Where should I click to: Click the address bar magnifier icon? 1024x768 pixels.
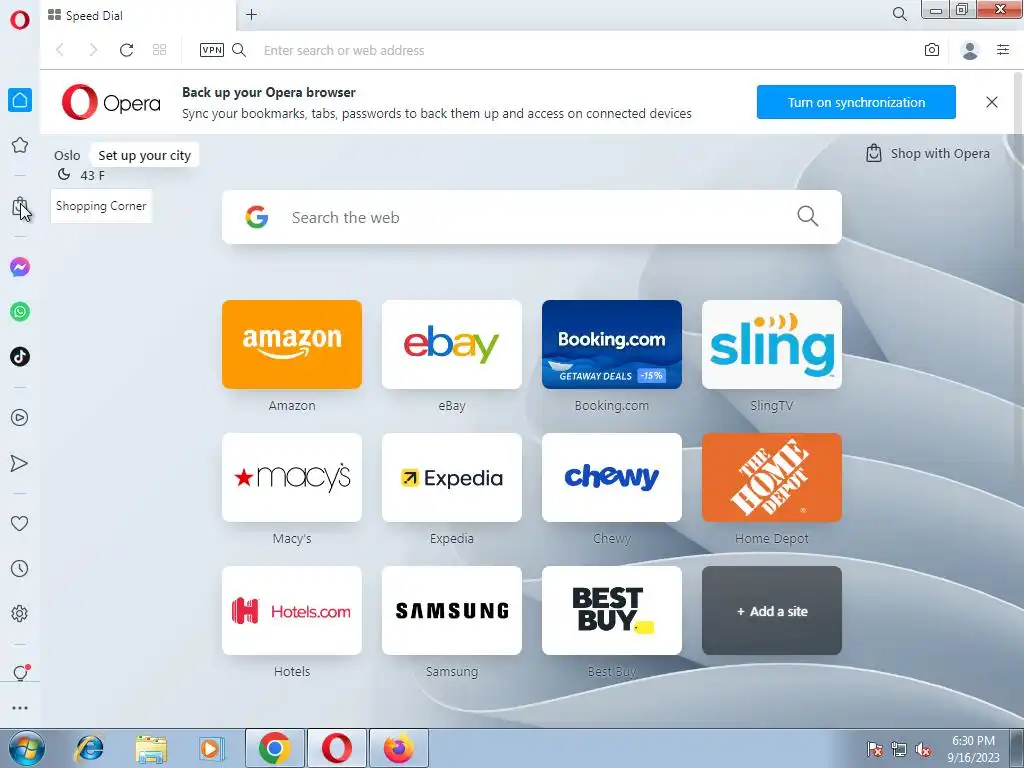pyautogui.click(x=239, y=50)
